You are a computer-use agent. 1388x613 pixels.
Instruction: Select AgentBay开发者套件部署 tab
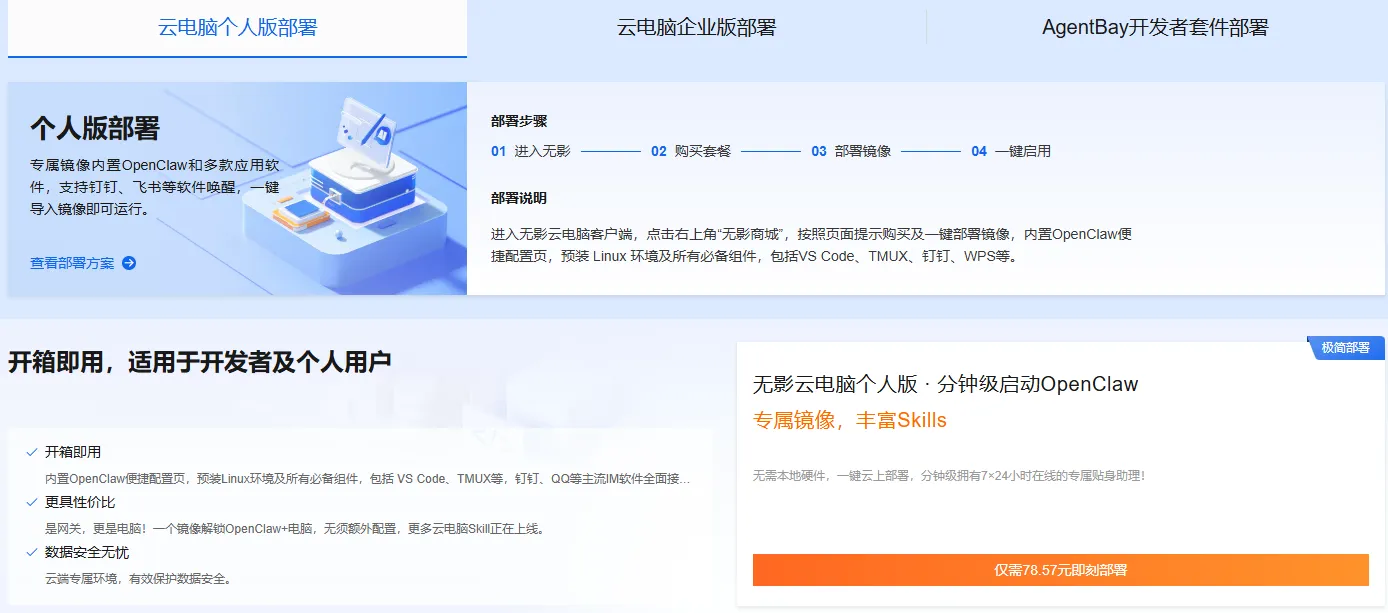[1155, 28]
